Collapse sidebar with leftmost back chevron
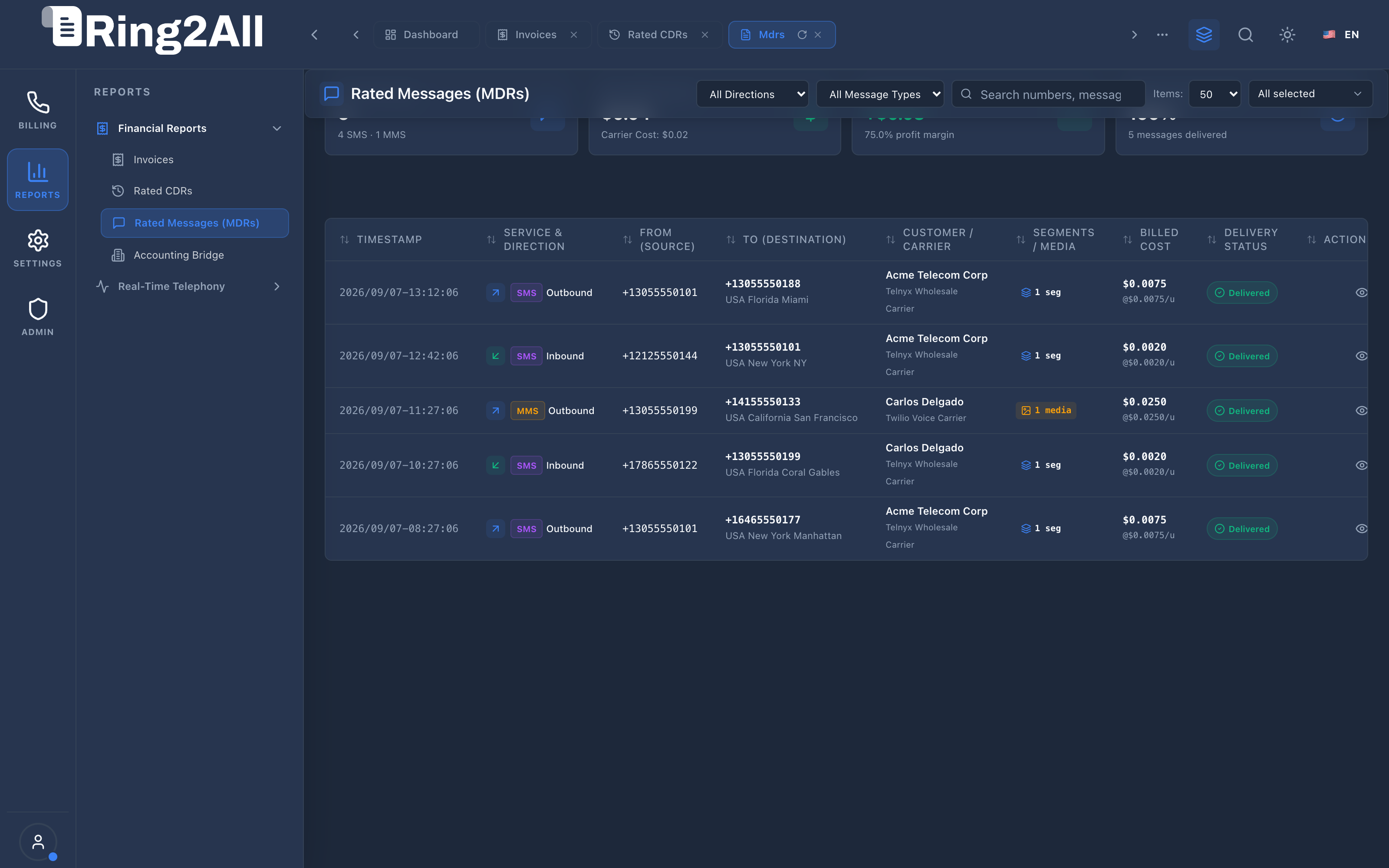The height and width of the screenshot is (868, 1389). click(314, 35)
